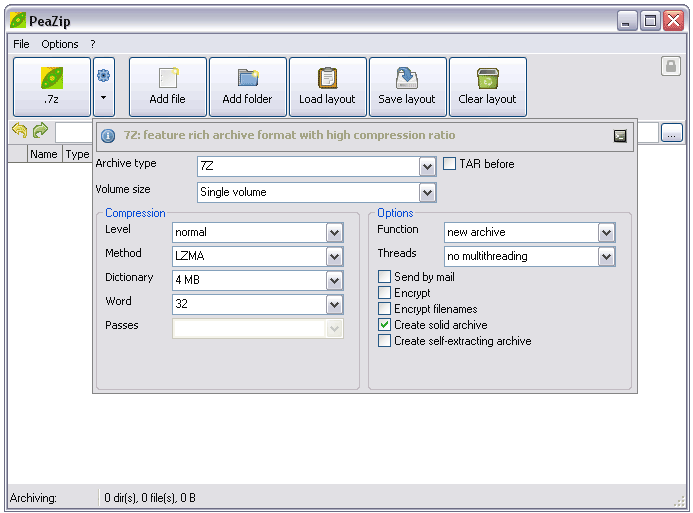Image resolution: width=693 pixels, height=513 pixels.
Task: Open the Options menu
Action: (60, 44)
